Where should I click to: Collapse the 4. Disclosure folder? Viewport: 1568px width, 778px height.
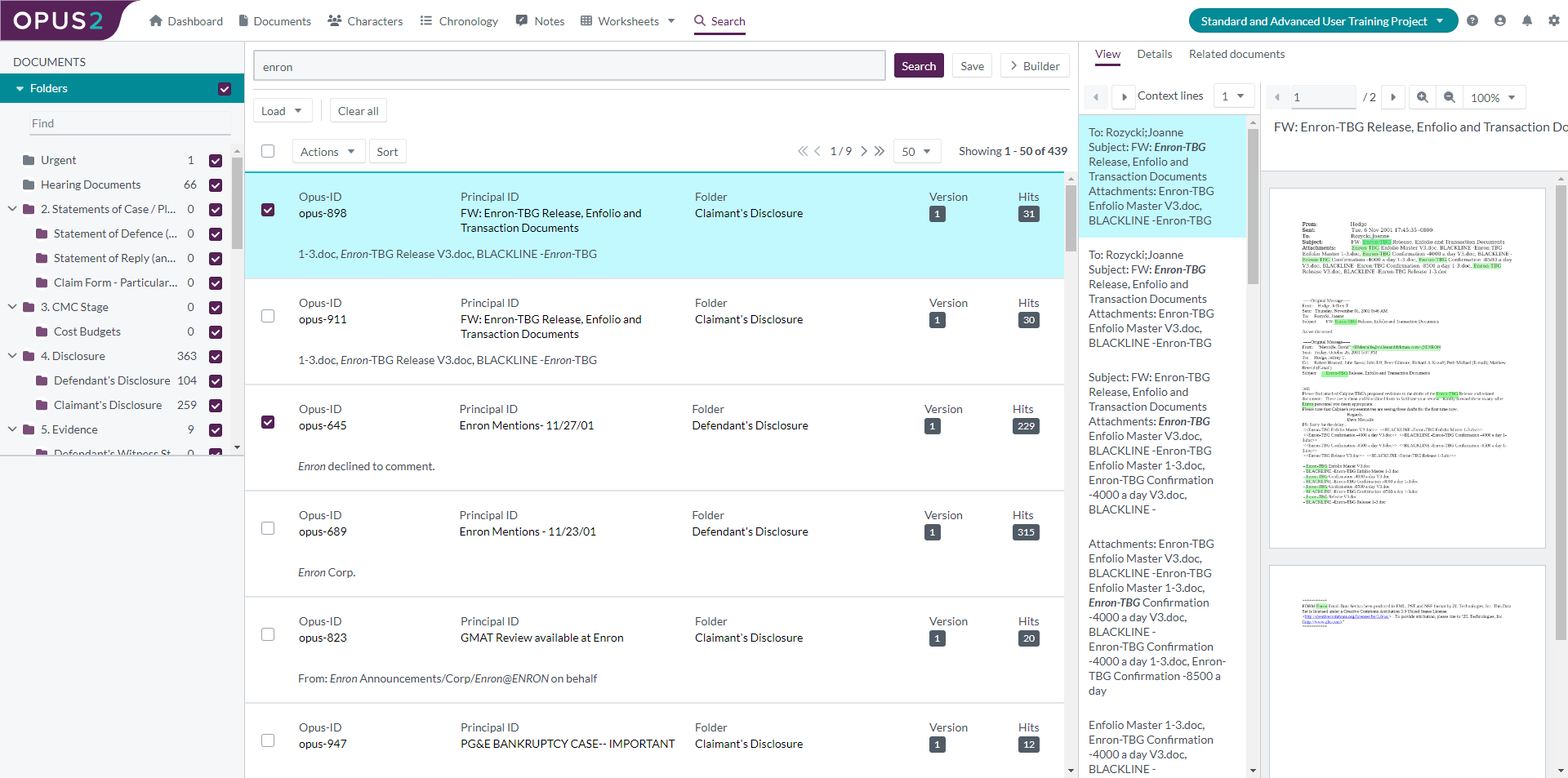point(12,356)
